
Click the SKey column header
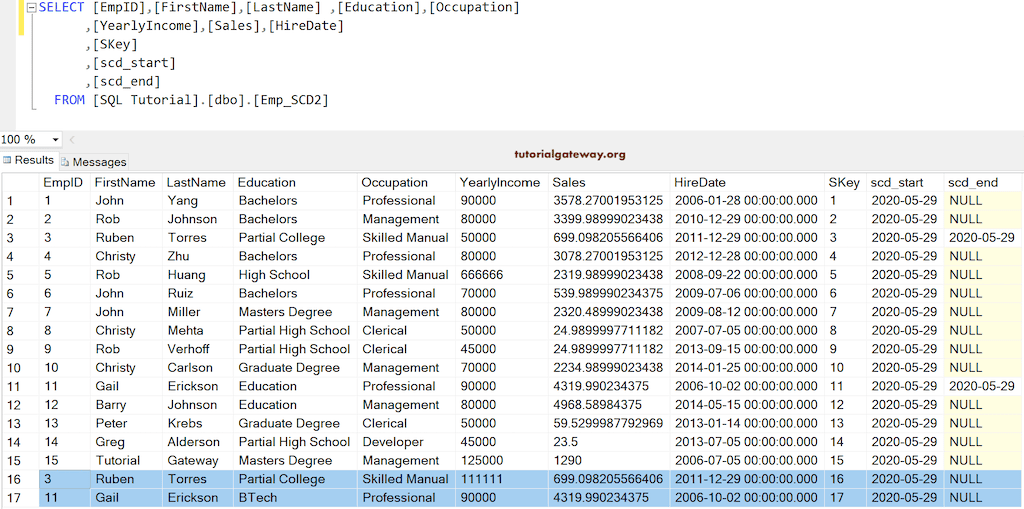(x=844, y=182)
